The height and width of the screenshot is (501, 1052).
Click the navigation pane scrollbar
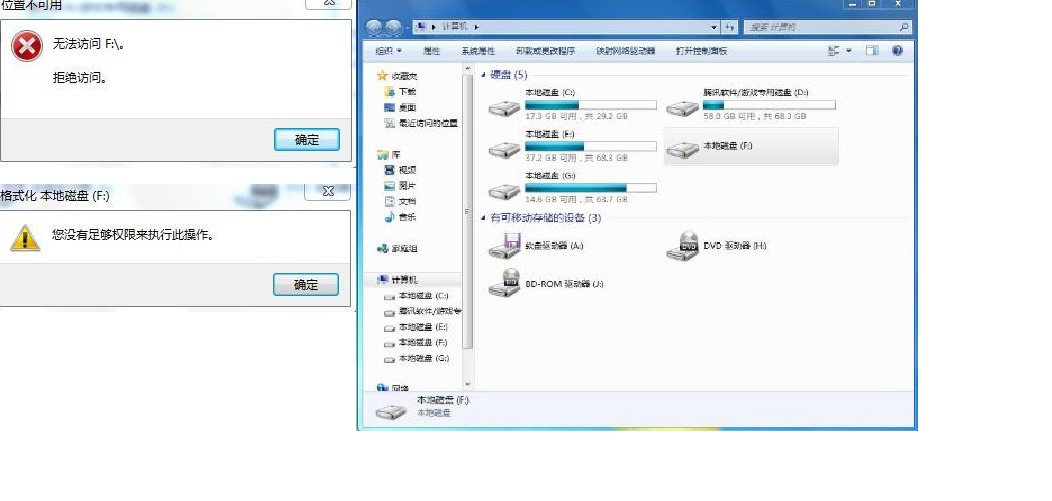click(x=468, y=211)
